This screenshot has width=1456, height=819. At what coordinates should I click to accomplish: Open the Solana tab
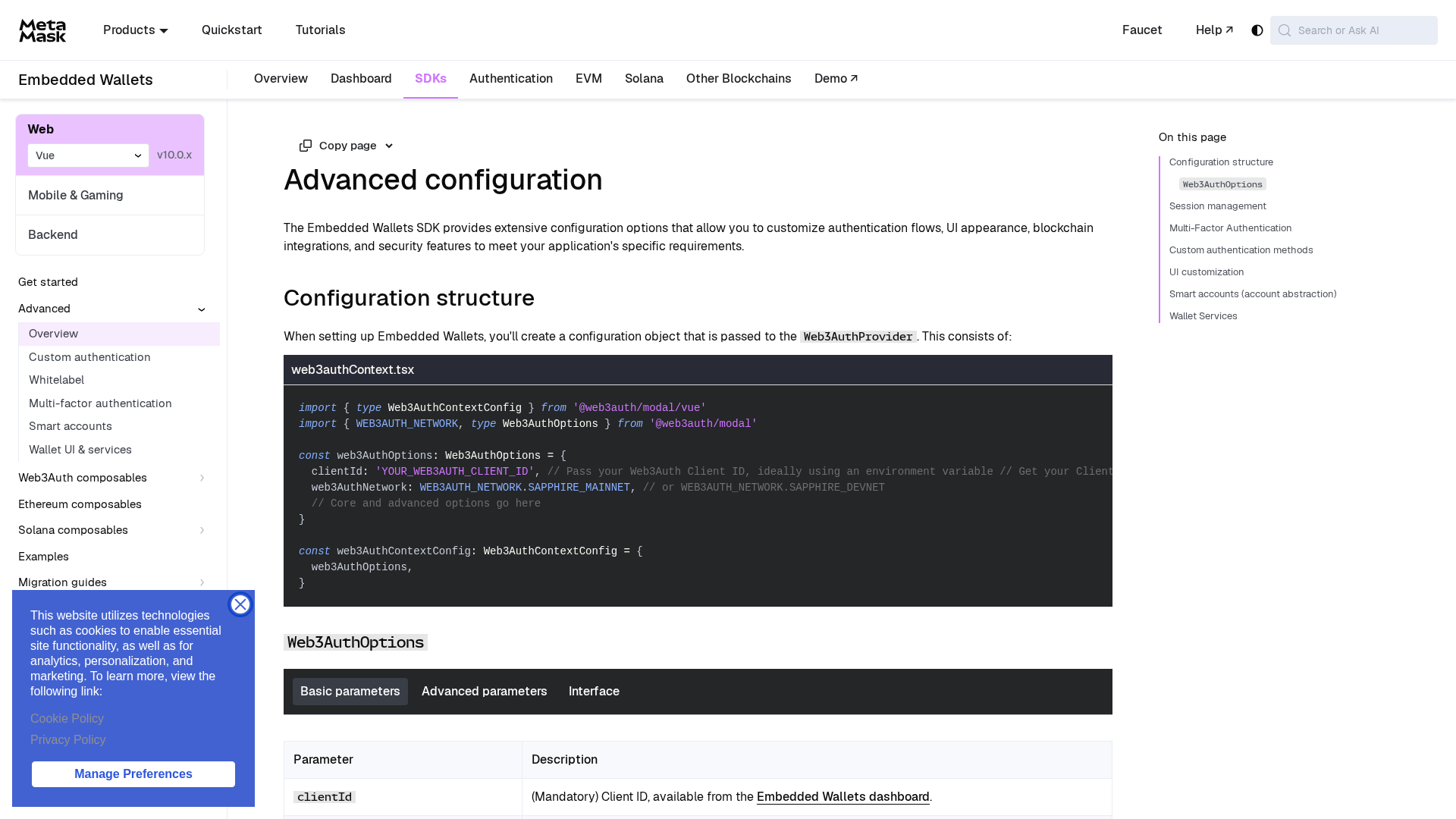tap(644, 79)
